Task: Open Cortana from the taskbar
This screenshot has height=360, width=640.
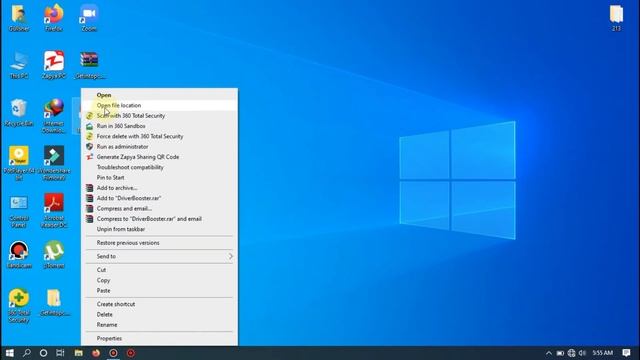Action: 43,353
